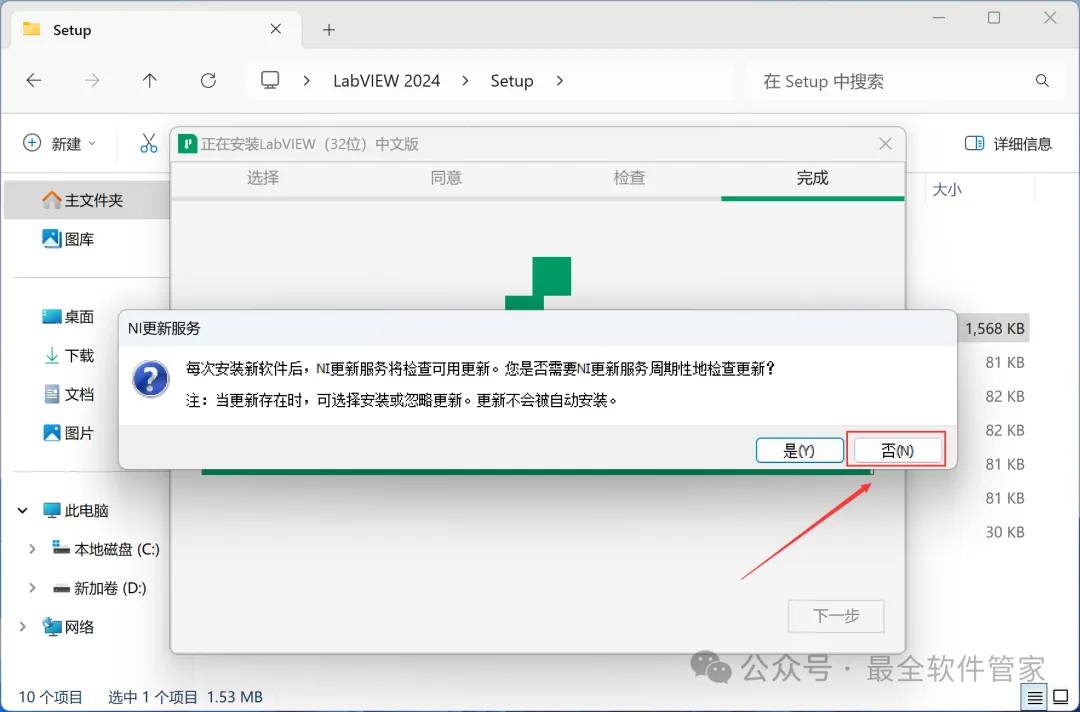Viewport: 1080px width, 712px height.
Task: Close the LabVIEW installer window
Action: click(x=885, y=144)
